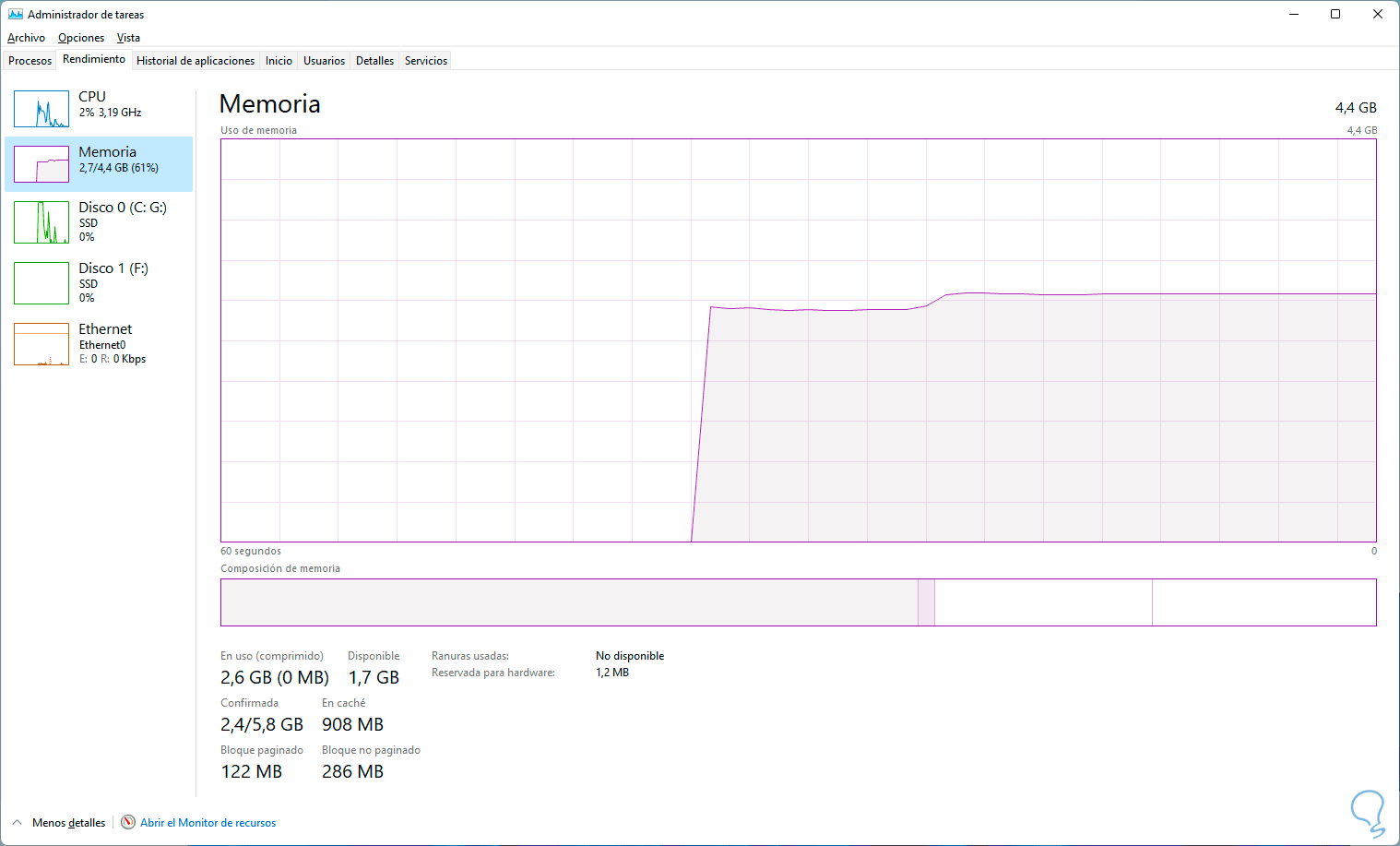The width and height of the screenshot is (1400, 846).
Task: Switch to the Detalles tab
Action: tap(375, 61)
